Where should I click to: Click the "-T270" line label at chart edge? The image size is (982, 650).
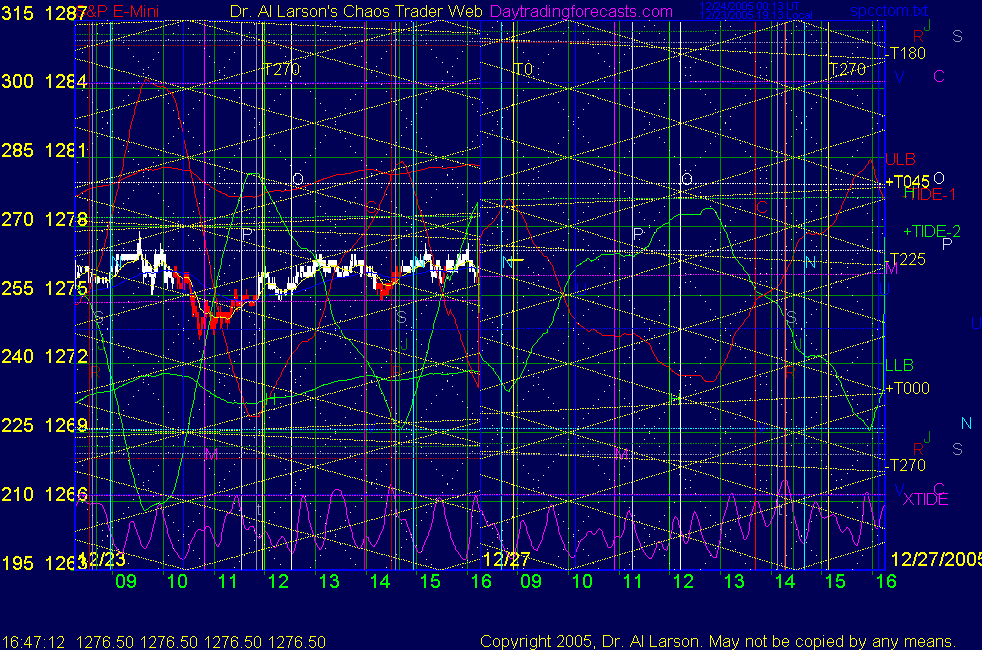(x=906, y=465)
